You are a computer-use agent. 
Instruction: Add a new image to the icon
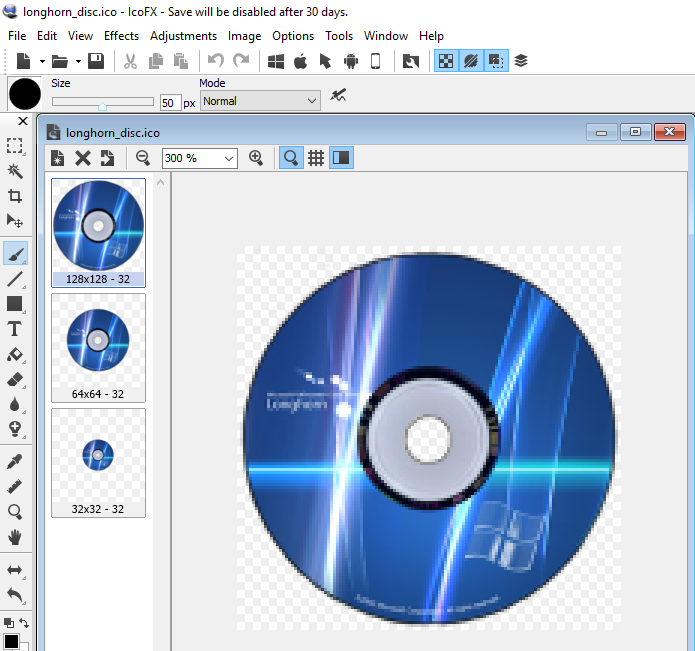click(x=58, y=158)
